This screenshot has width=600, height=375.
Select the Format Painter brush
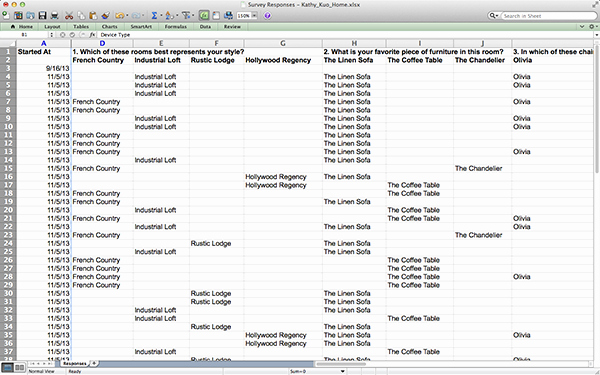106,16
